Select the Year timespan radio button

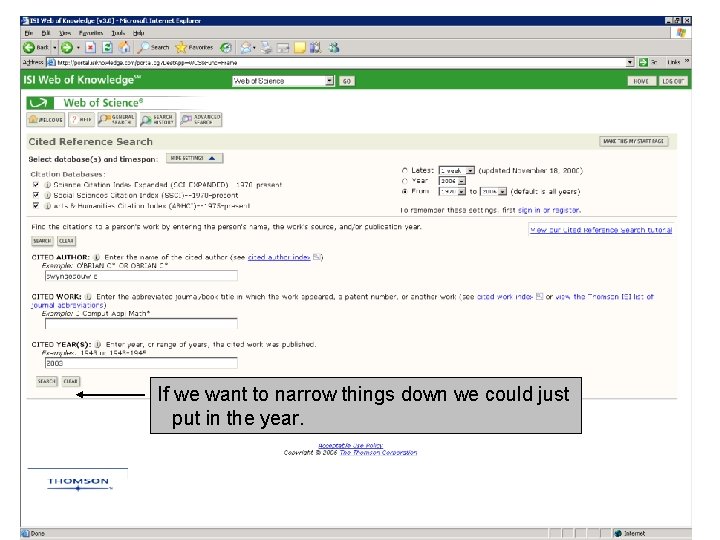[x=405, y=181]
